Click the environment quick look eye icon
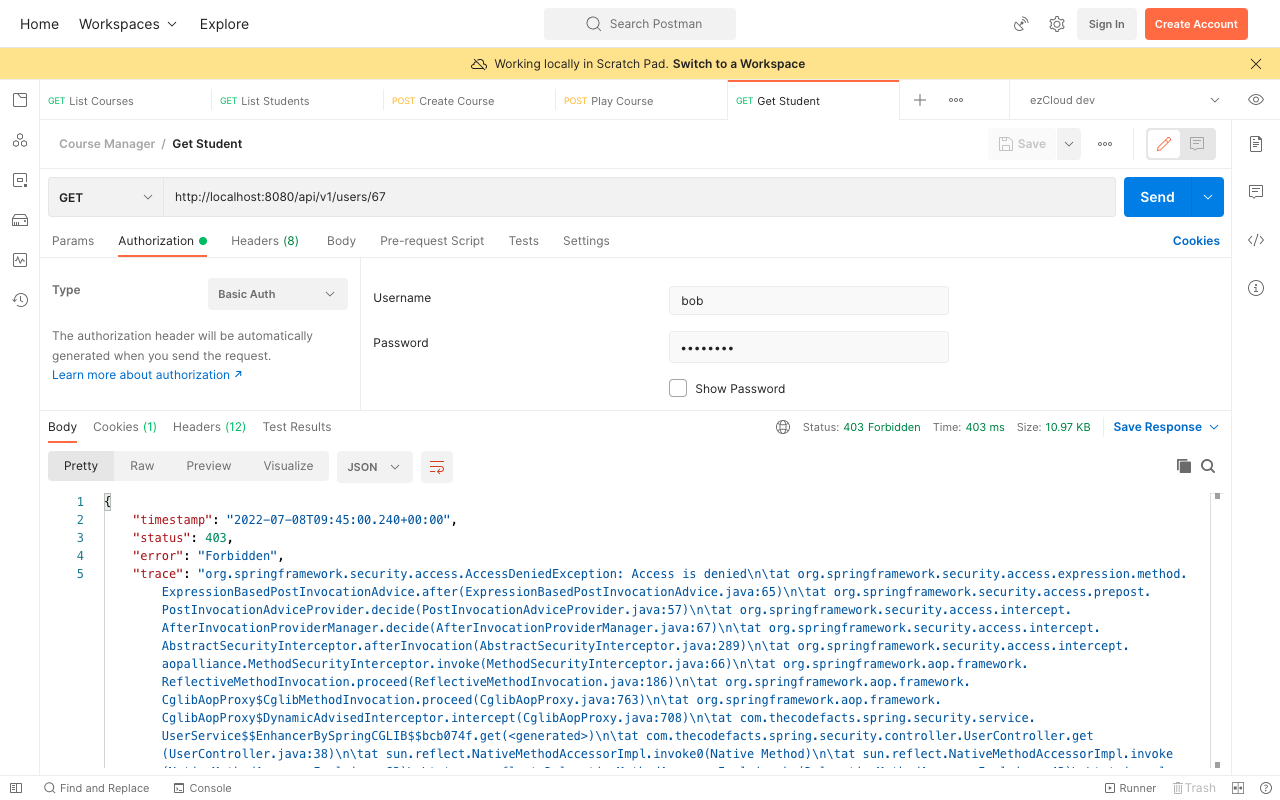Screen dimensions: 1280x800 (1256, 100)
